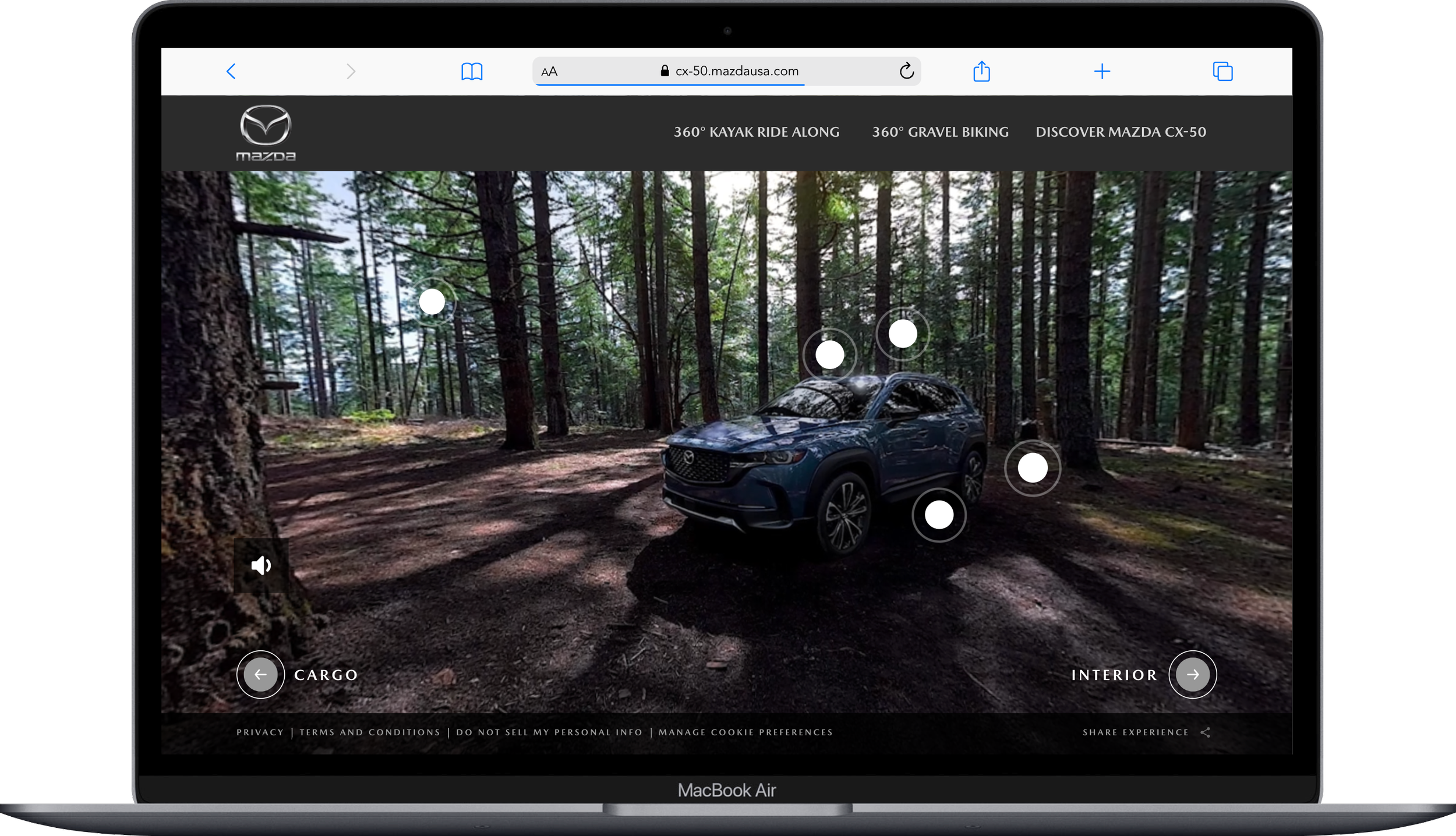Image resolution: width=1456 pixels, height=836 pixels.
Task: Open 360° Kayak Ride Along menu item
Action: (x=757, y=132)
